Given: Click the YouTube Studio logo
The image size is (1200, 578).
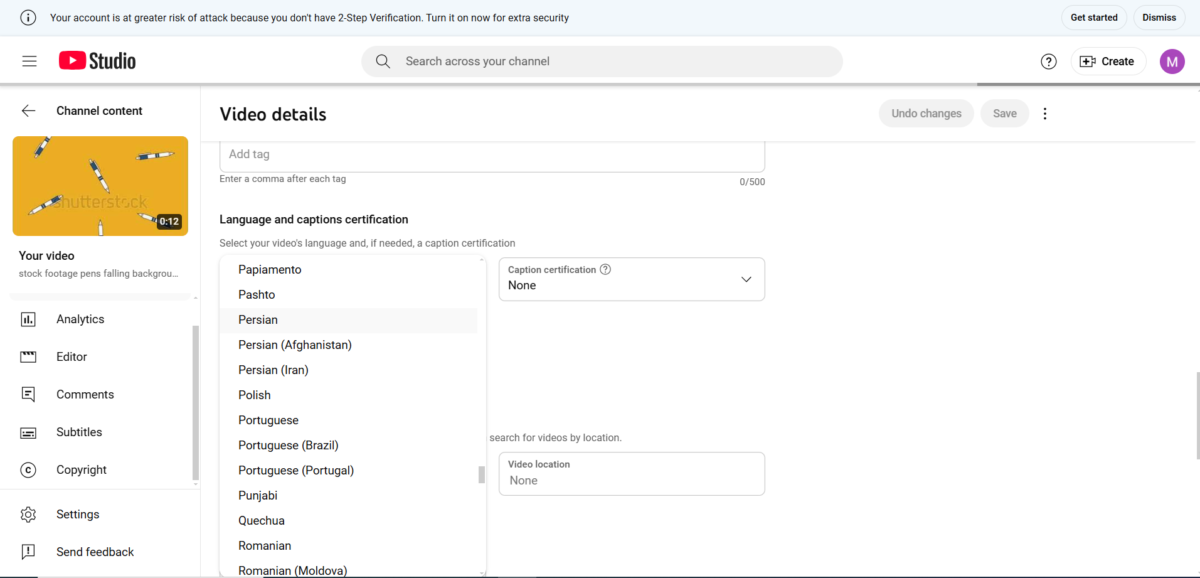Looking at the screenshot, I should pos(97,61).
